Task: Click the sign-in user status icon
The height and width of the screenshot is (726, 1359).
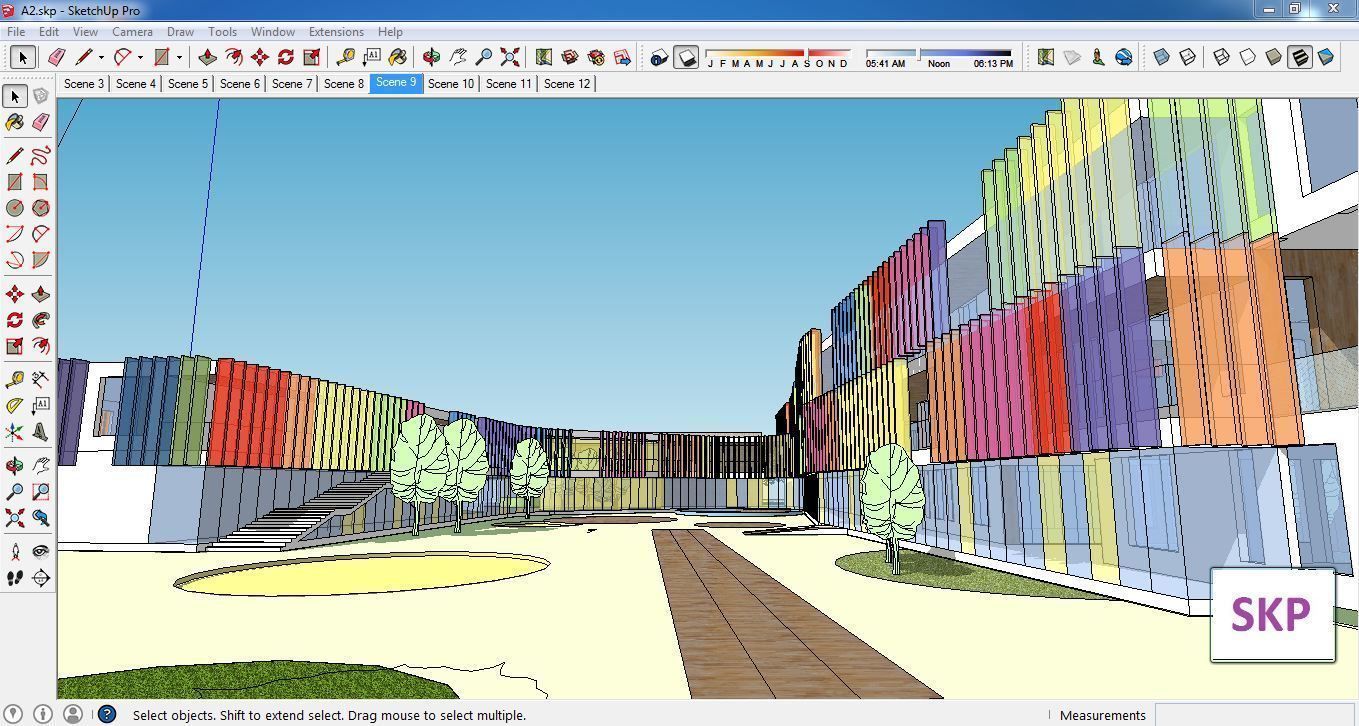Action: coord(73,714)
